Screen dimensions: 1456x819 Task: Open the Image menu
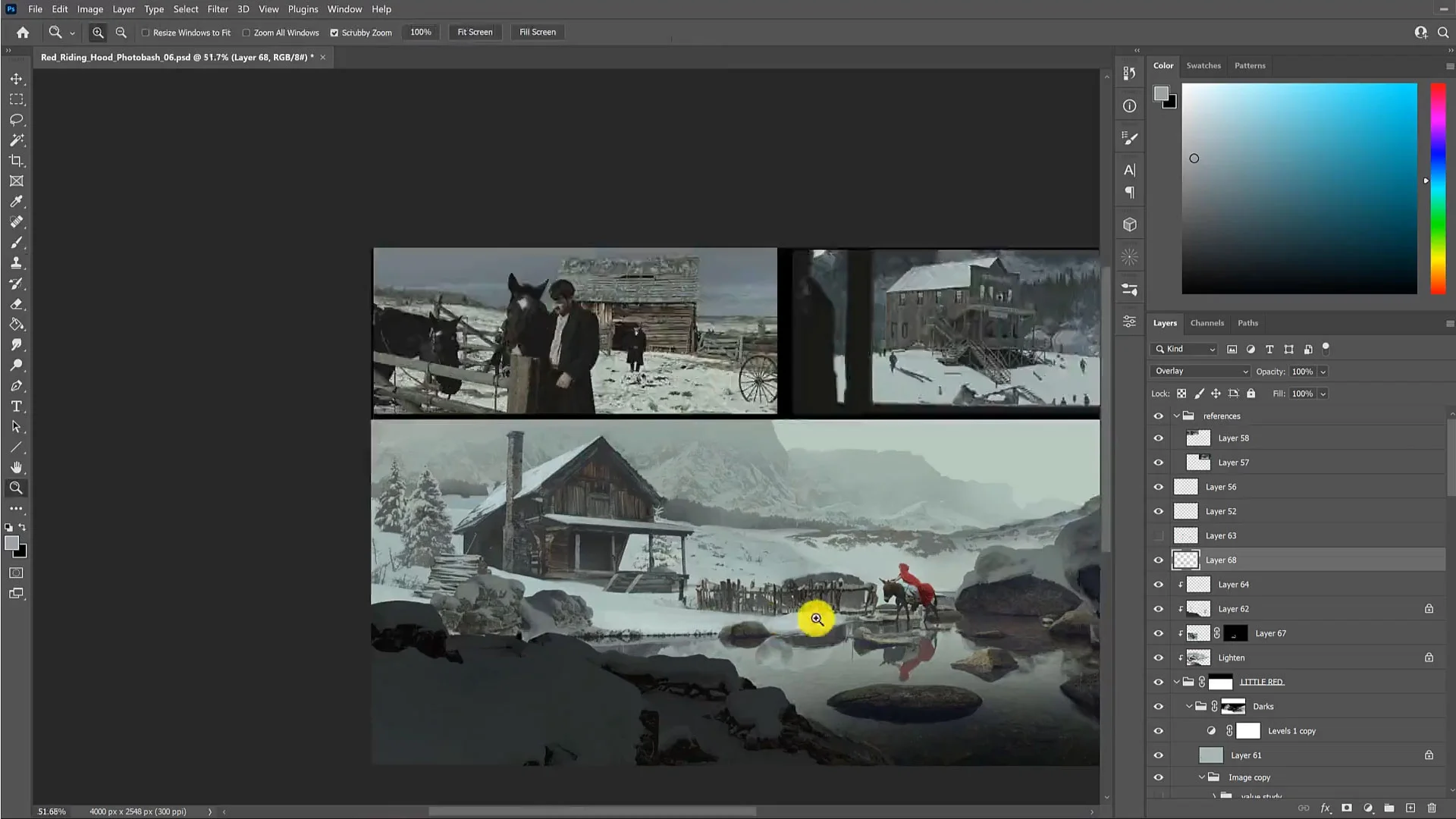[x=89, y=9]
